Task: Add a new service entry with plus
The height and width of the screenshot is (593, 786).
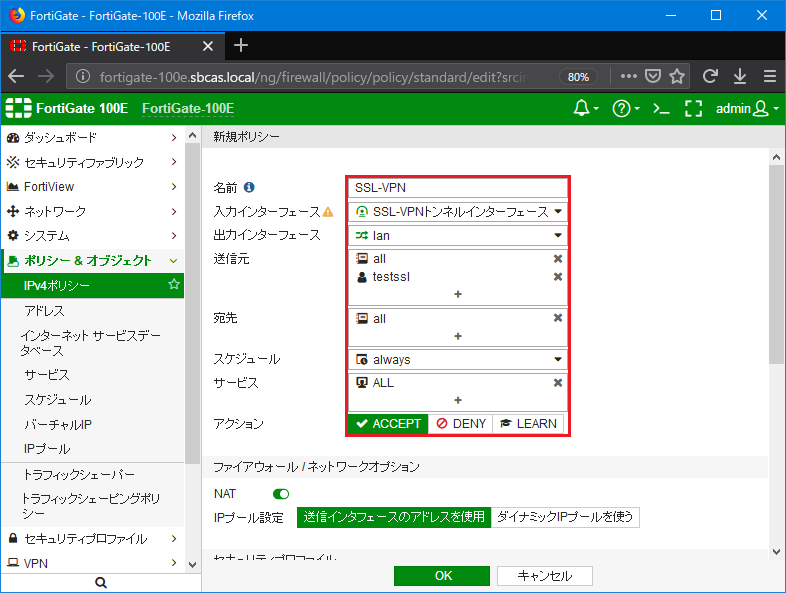Action: pyautogui.click(x=458, y=400)
